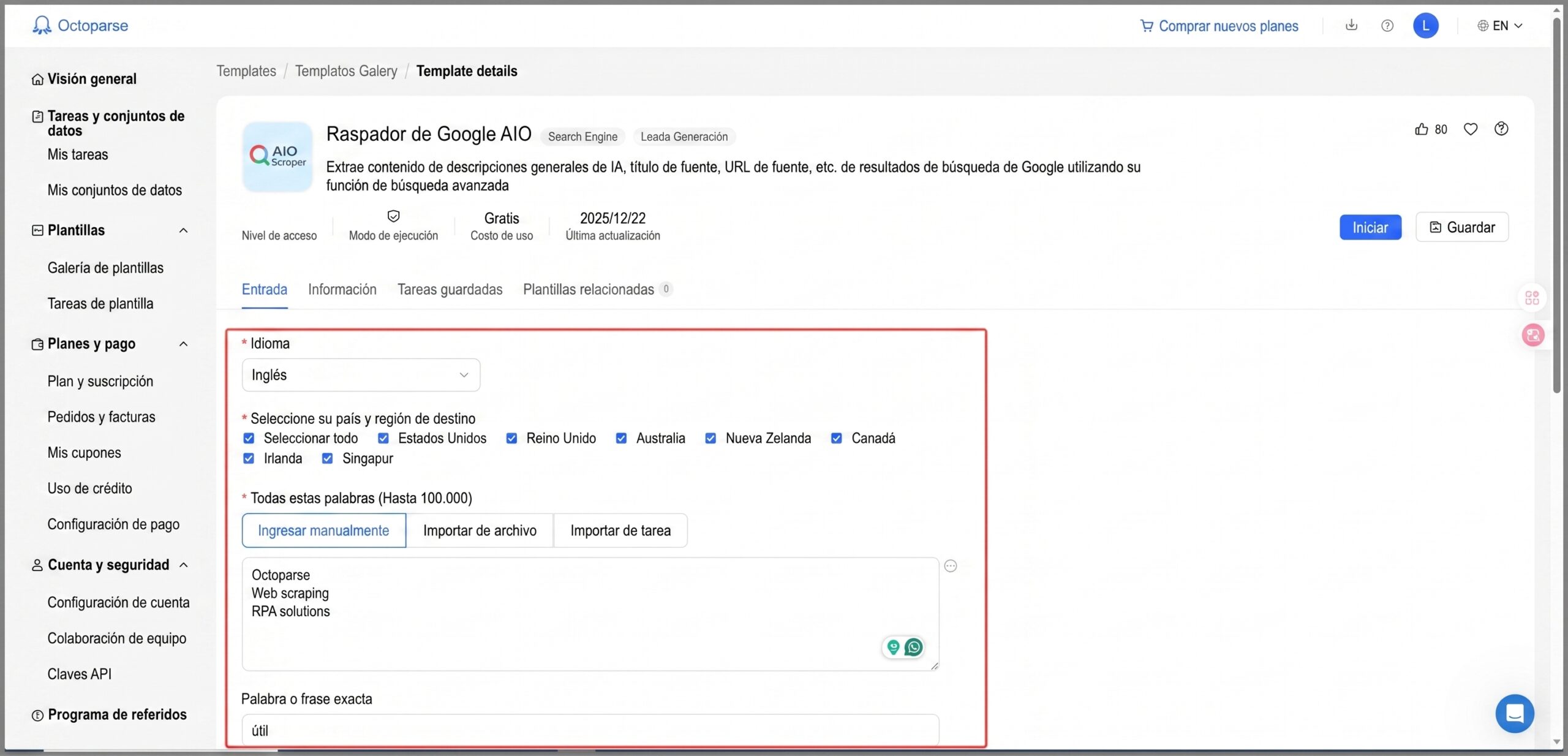This screenshot has height=756, width=1568.
Task: Open Mis tareas in sidebar
Action: [x=78, y=154]
